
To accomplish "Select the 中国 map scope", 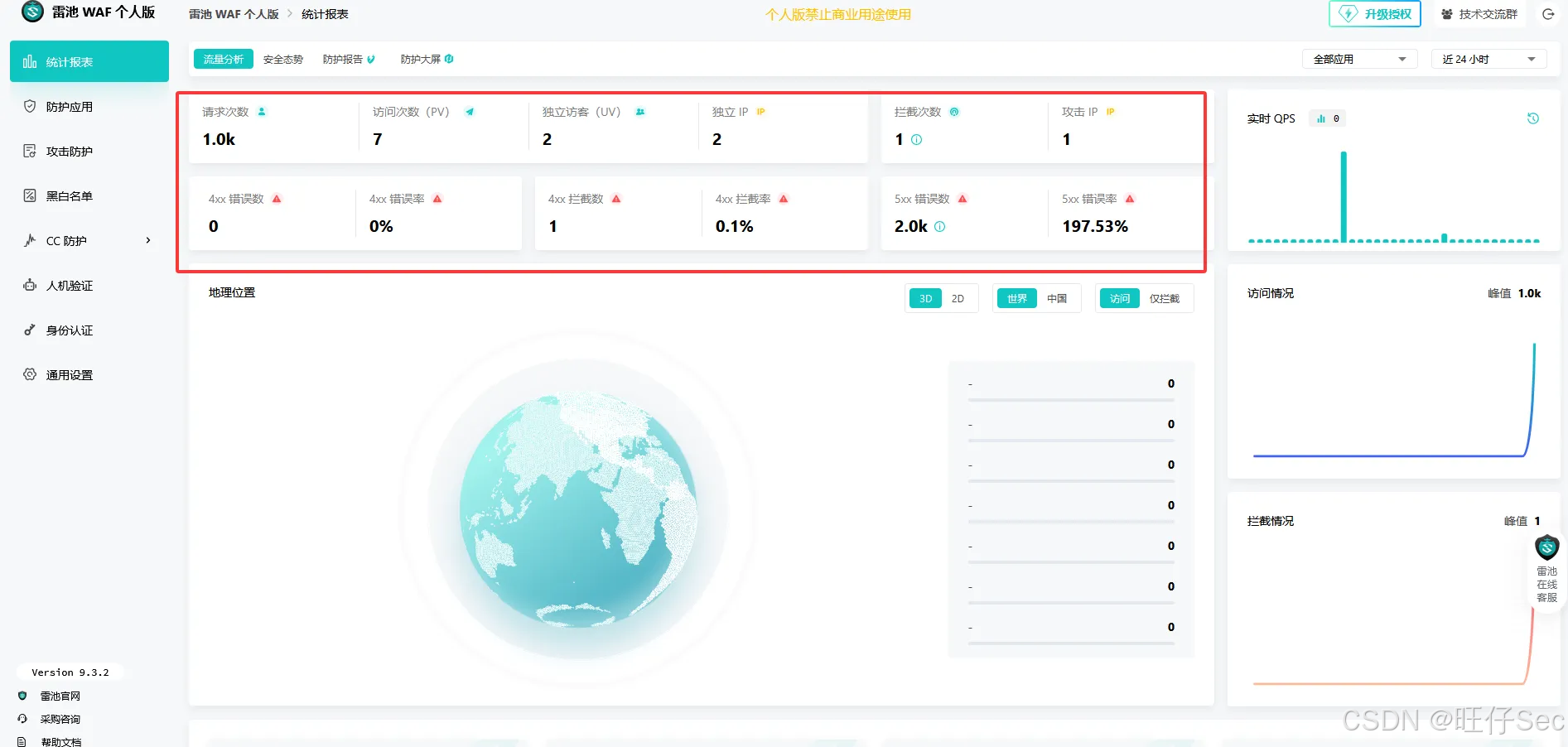I will [1057, 298].
